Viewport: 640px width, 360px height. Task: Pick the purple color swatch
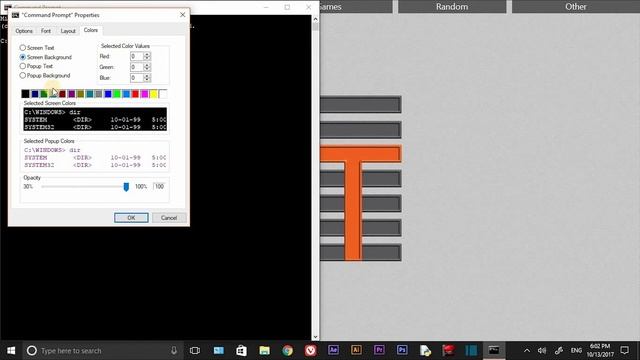[x=71, y=94]
